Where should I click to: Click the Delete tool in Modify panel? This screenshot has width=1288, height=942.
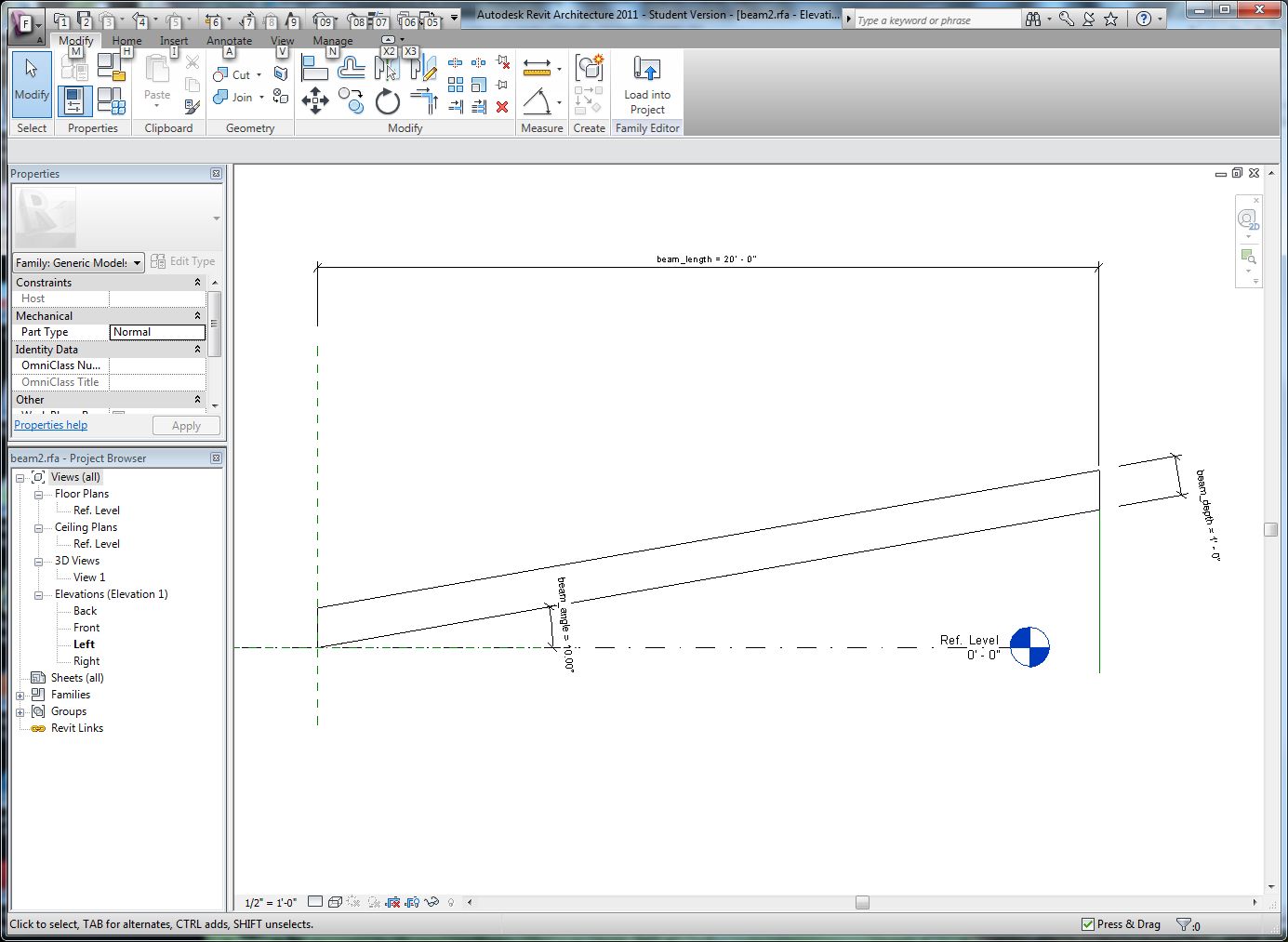coord(501,107)
